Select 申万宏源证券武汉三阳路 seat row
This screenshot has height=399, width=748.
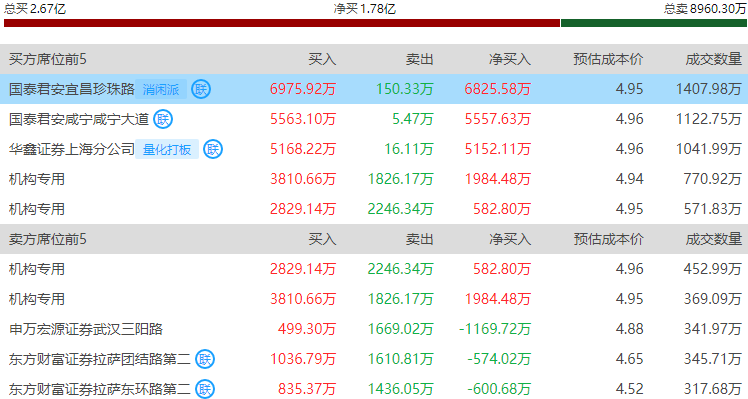coord(374,329)
